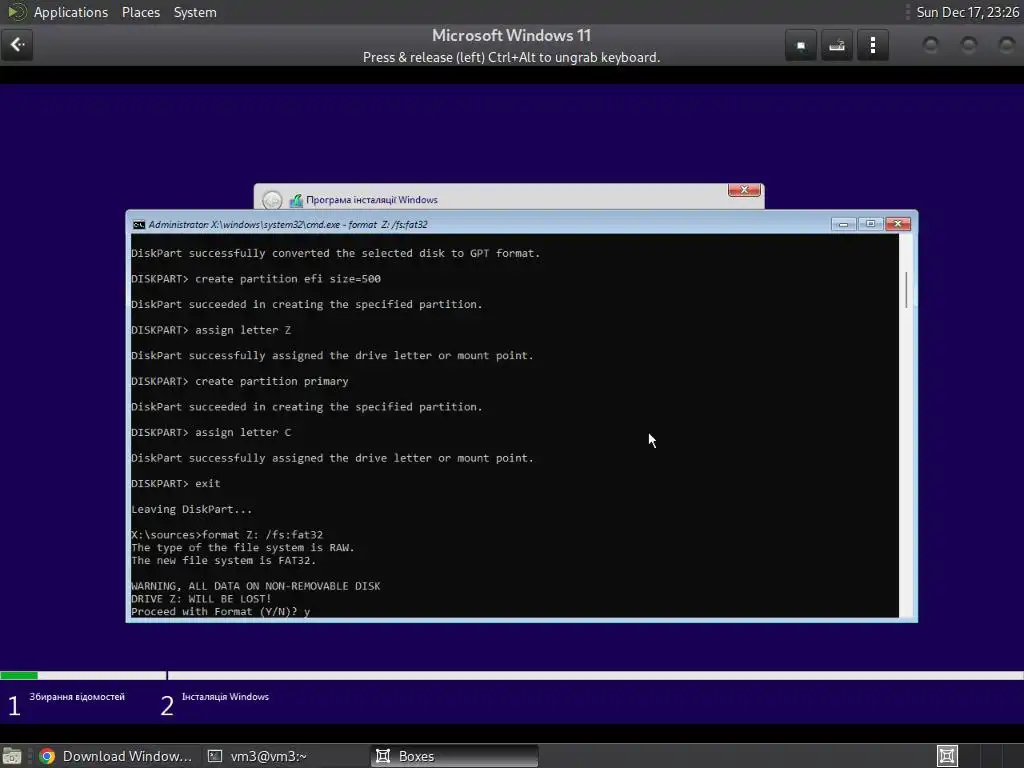Click the Windows Setup installer icon
The height and width of the screenshot is (768, 1024).
pos(296,200)
